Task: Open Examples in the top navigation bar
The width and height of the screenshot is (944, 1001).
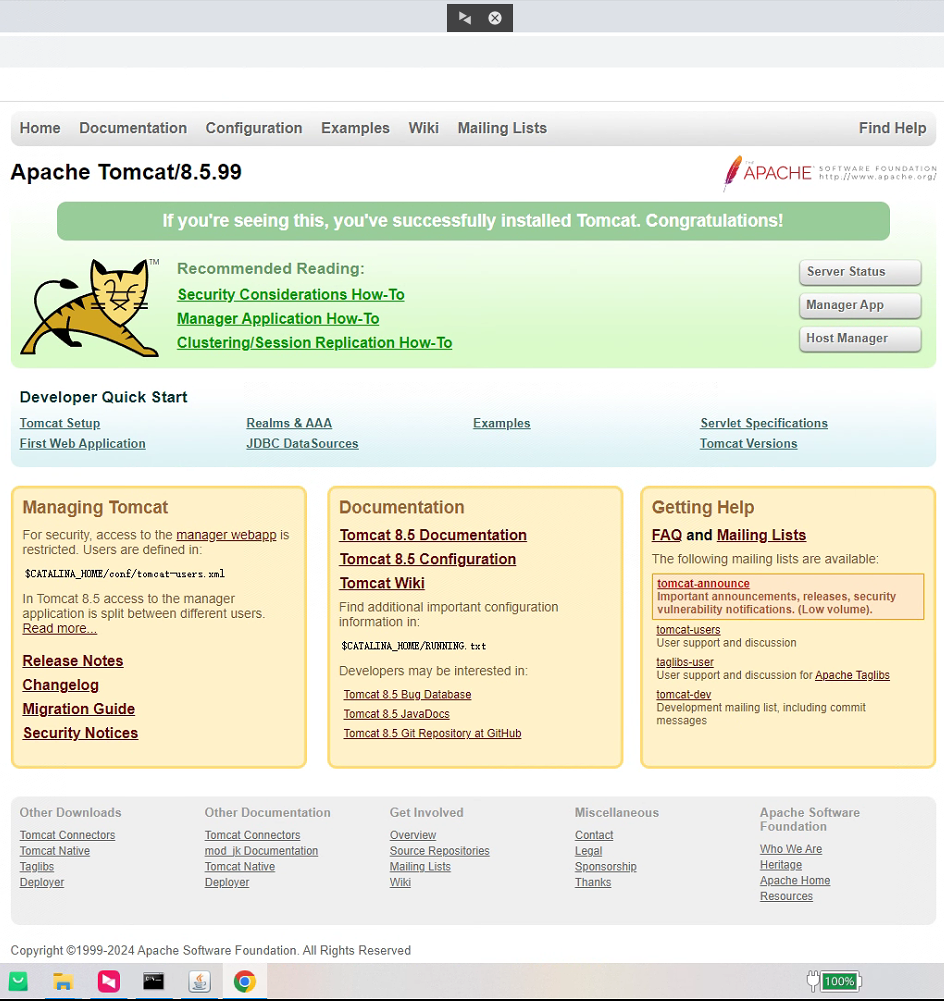Action: (355, 128)
